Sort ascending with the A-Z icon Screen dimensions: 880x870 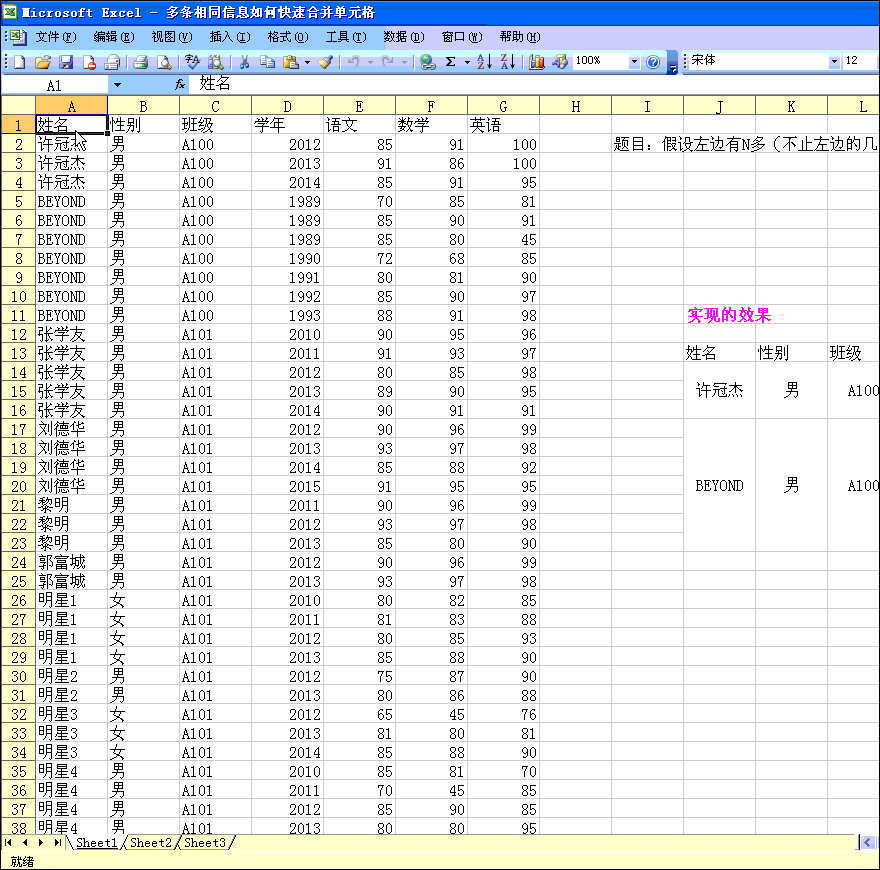point(484,62)
